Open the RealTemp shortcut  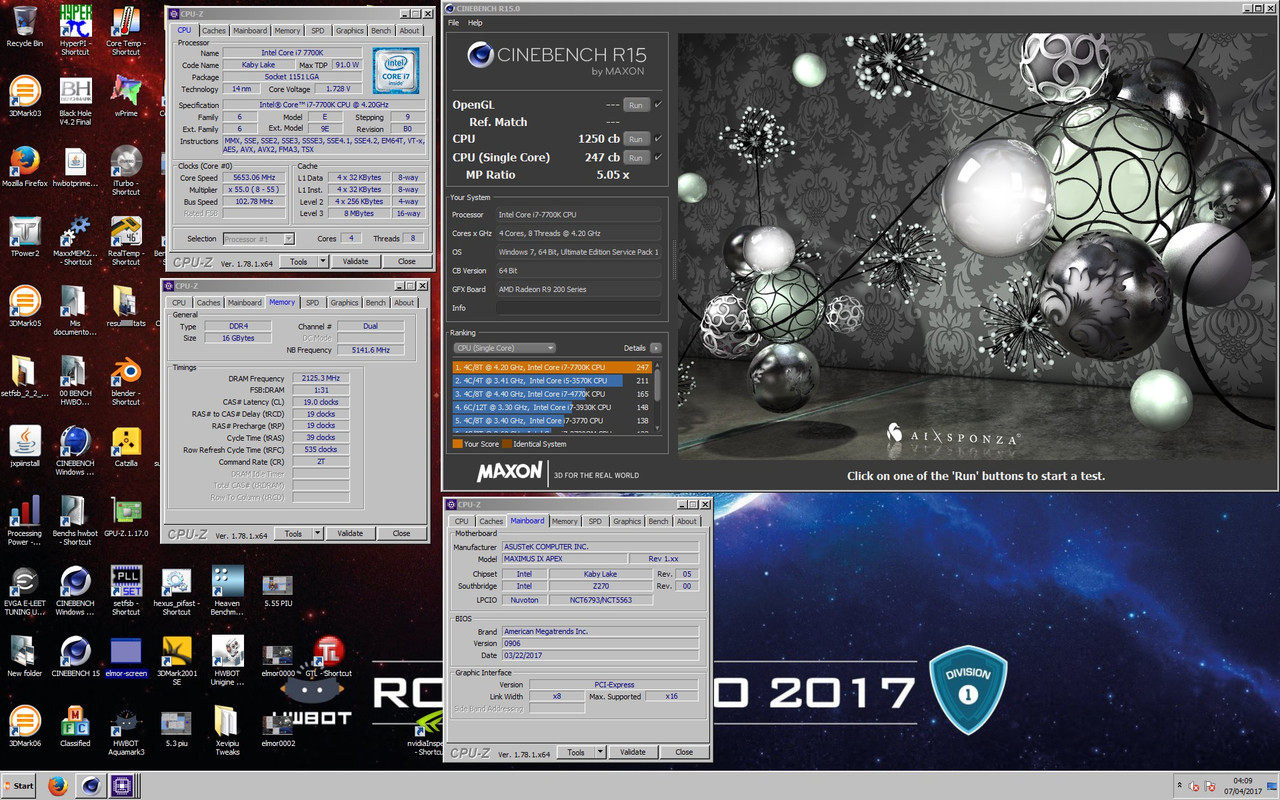point(125,240)
